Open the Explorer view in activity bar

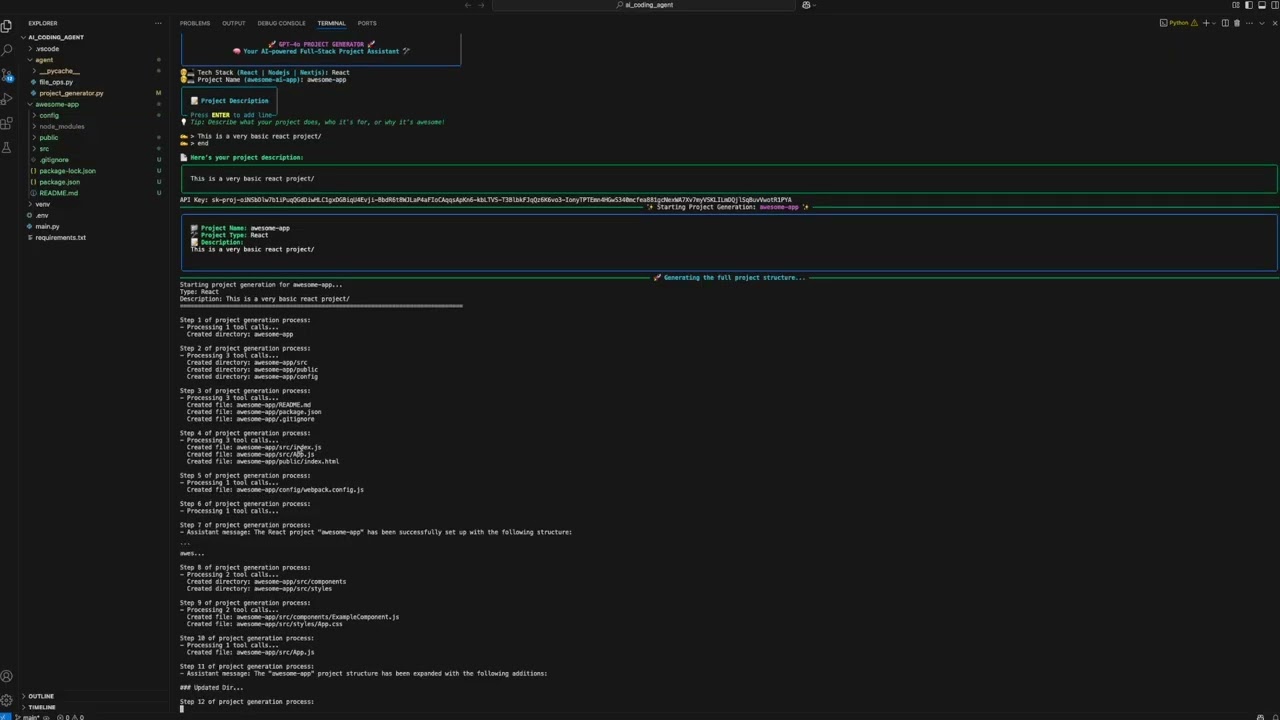tap(7, 26)
